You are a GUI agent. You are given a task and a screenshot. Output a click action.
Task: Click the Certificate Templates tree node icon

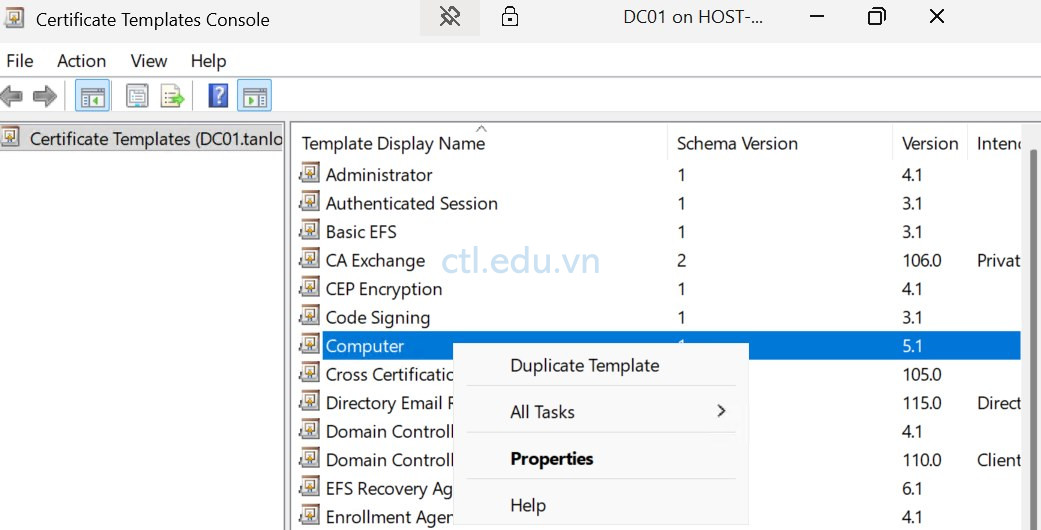click(x=11, y=137)
